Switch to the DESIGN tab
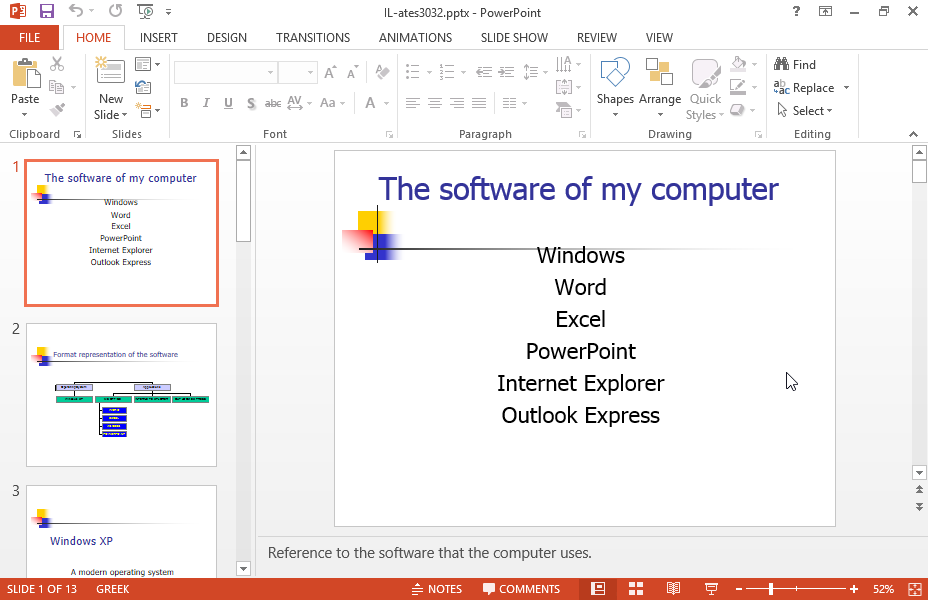Image resolution: width=928 pixels, height=600 pixels. click(227, 38)
